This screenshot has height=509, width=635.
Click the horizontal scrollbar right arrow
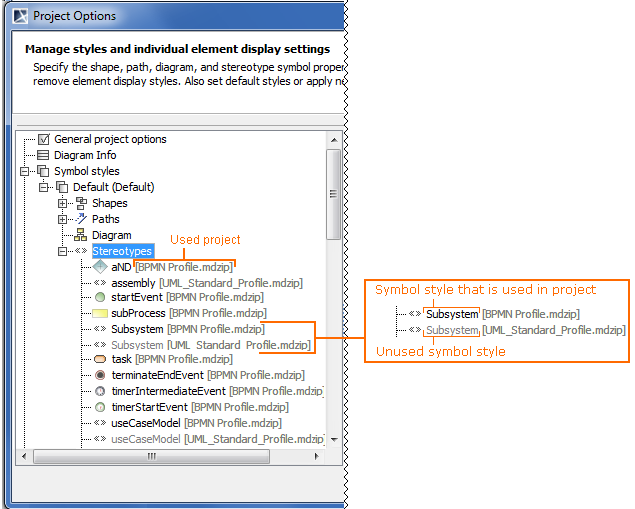[316, 456]
